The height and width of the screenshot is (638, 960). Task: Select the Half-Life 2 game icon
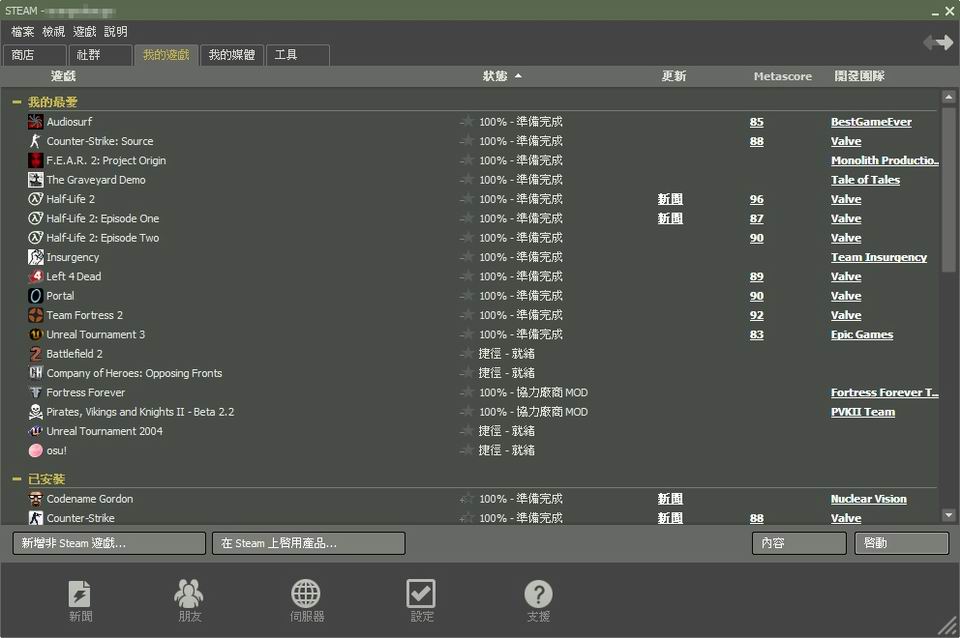click(35, 199)
